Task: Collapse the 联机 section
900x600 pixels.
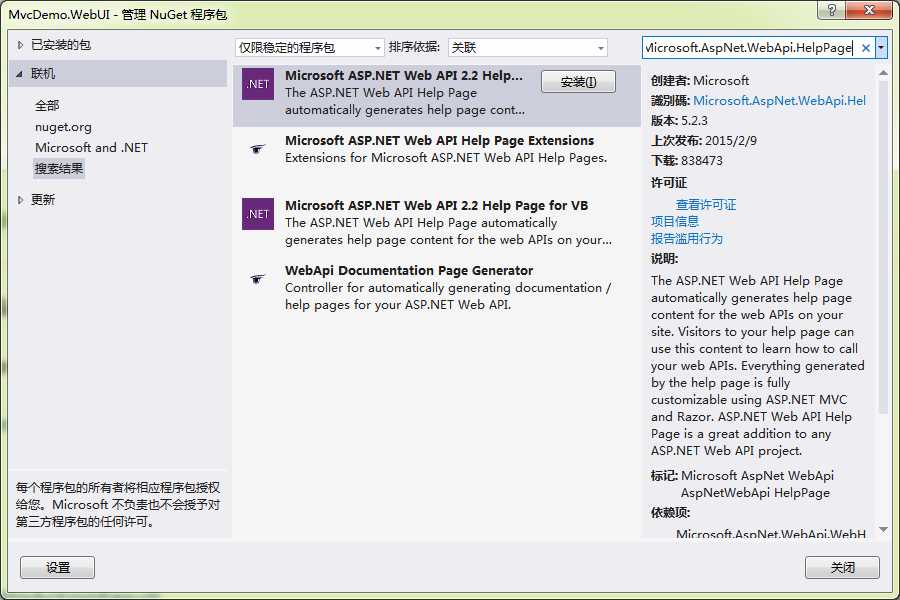Action: 20,73
